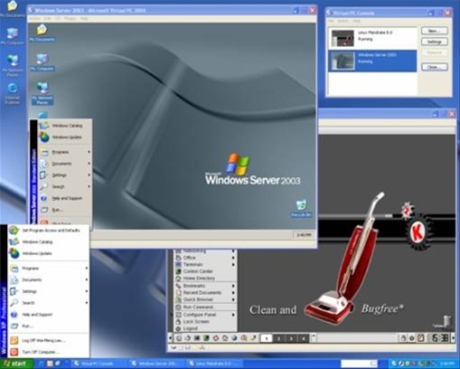
Task: Expand Settings in the XP start menu
Action: coord(48,291)
